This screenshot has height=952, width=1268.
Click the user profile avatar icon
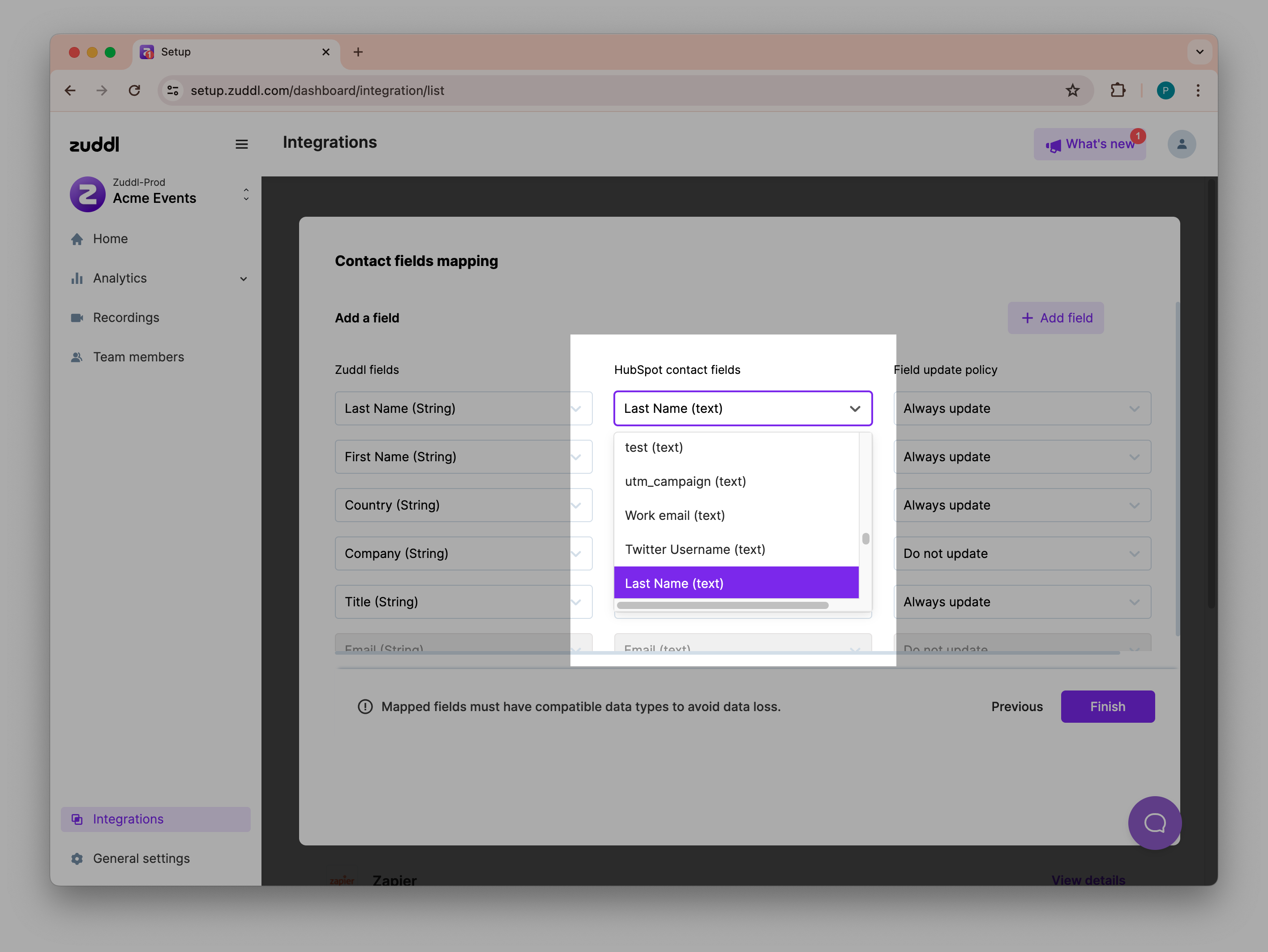click(x=1182, y=145)
